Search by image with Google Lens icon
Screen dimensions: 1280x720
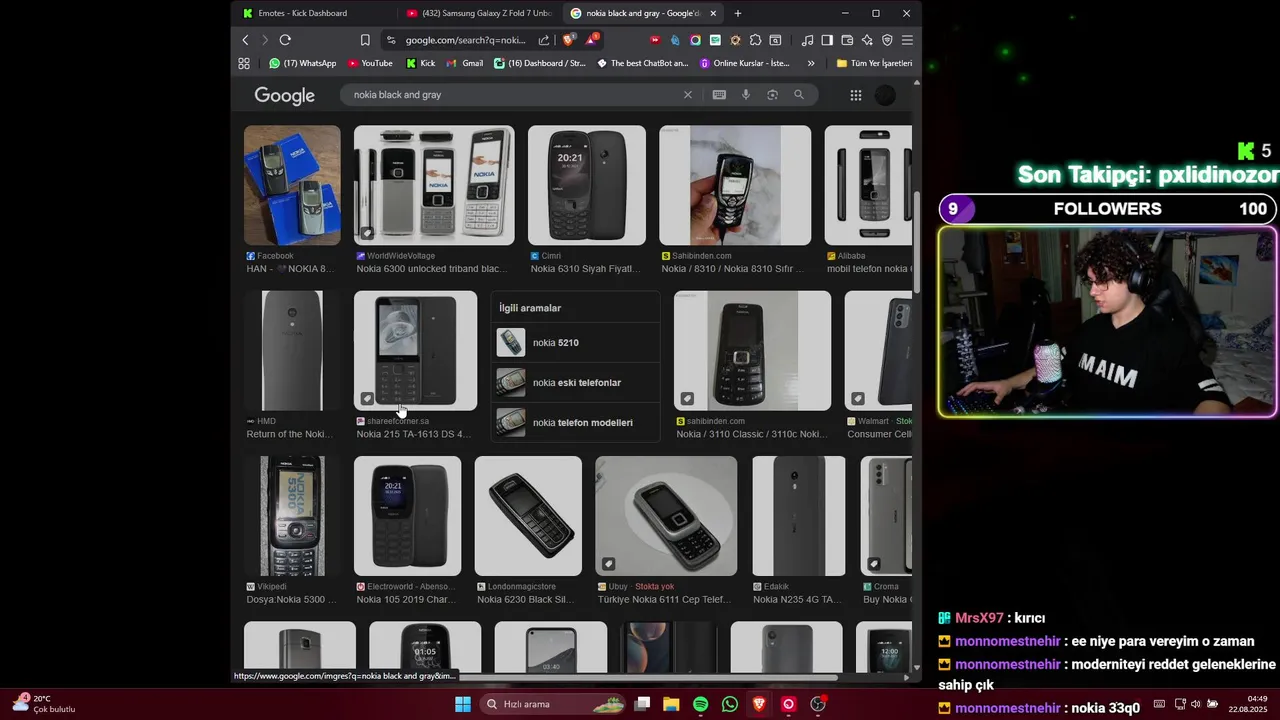[772, 95]
